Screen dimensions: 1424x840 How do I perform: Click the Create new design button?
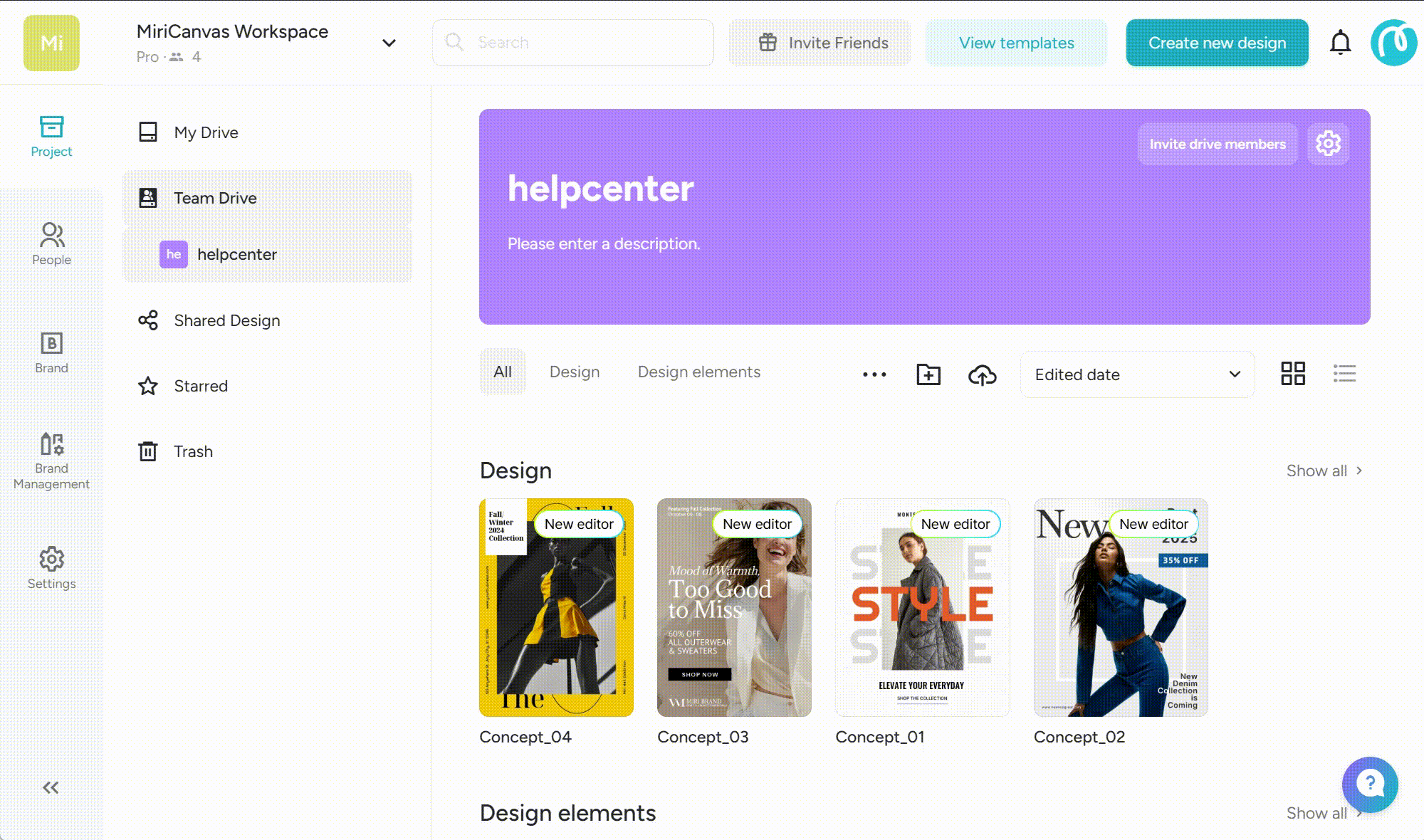(x=1217, y=43)
